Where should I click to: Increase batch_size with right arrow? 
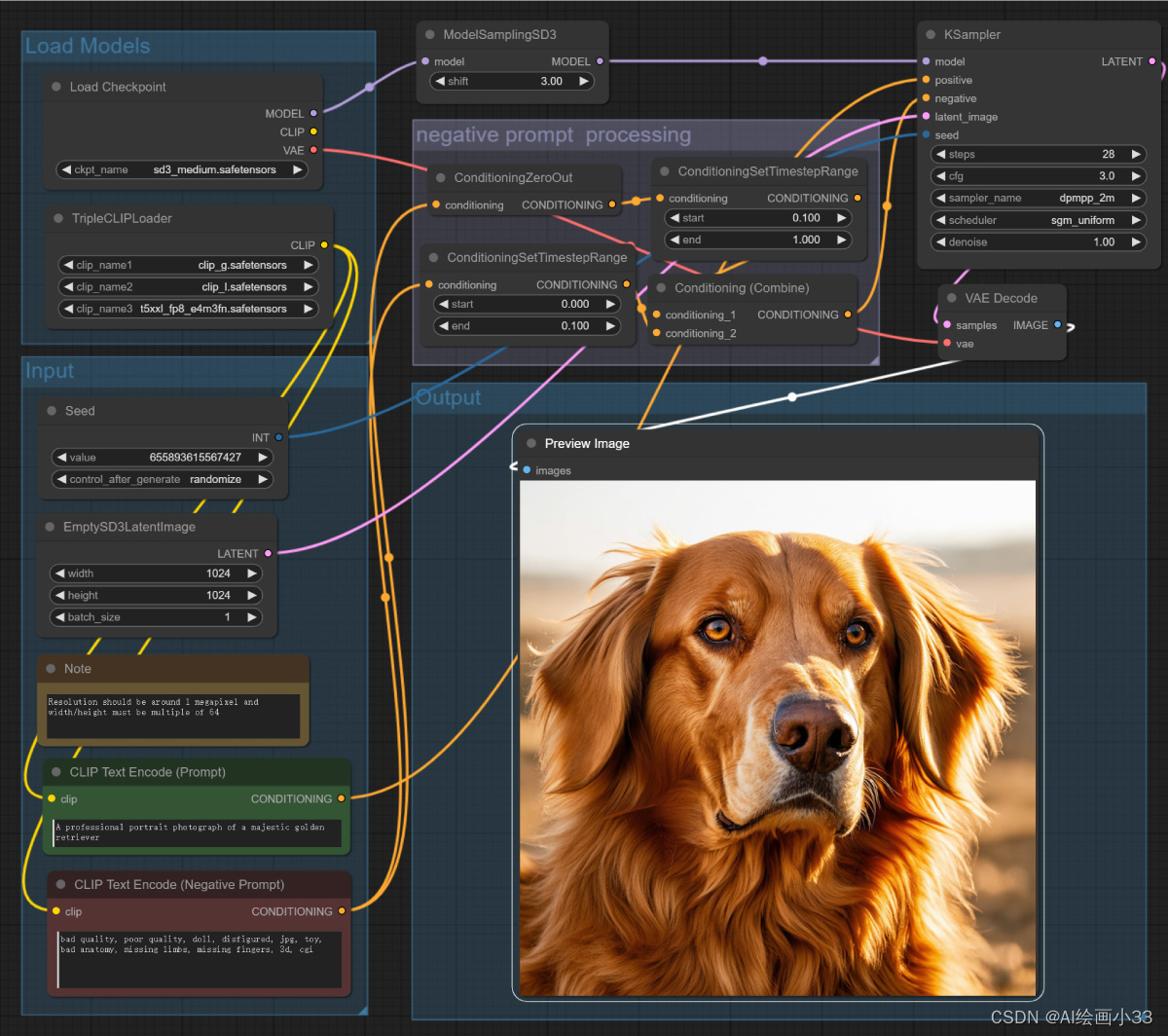click(252, 617)
